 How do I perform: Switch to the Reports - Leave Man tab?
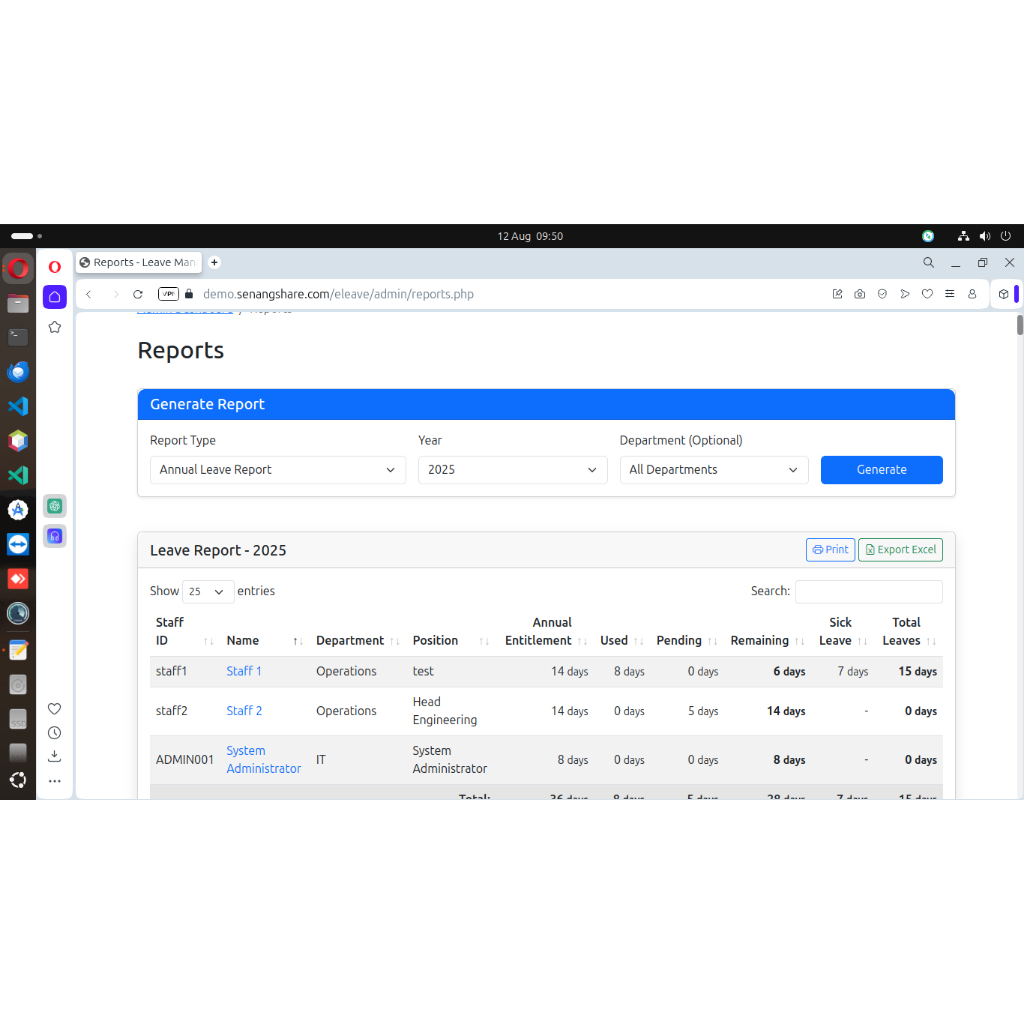point(139,262)
